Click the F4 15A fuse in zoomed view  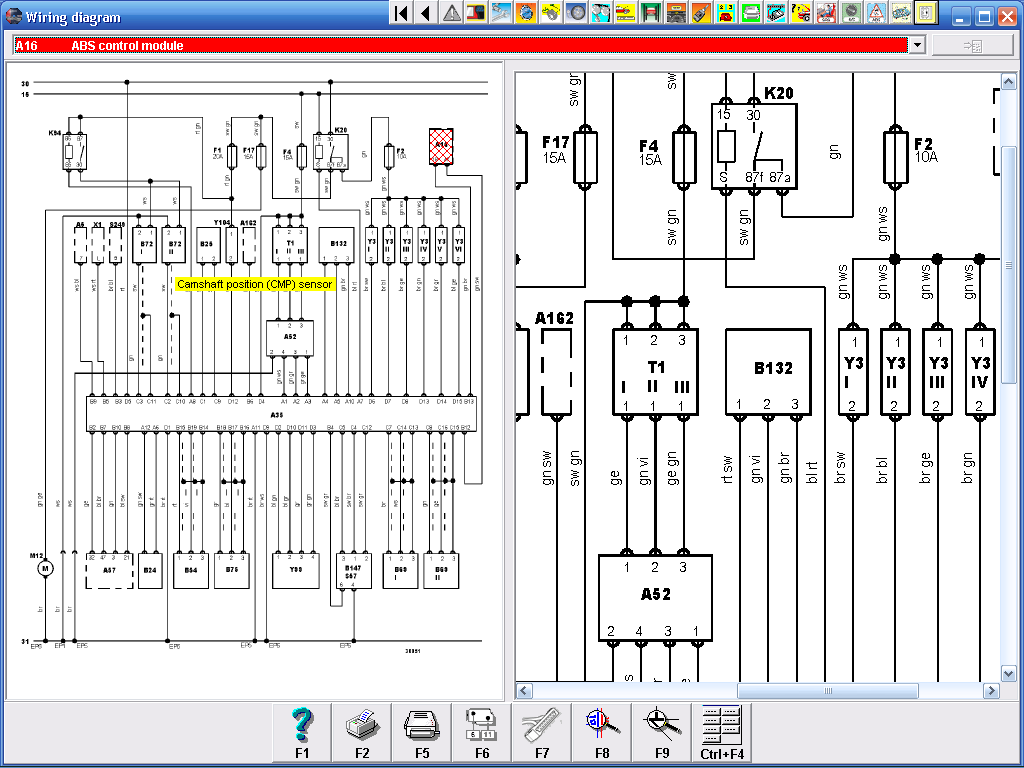(x=683, y=157)
